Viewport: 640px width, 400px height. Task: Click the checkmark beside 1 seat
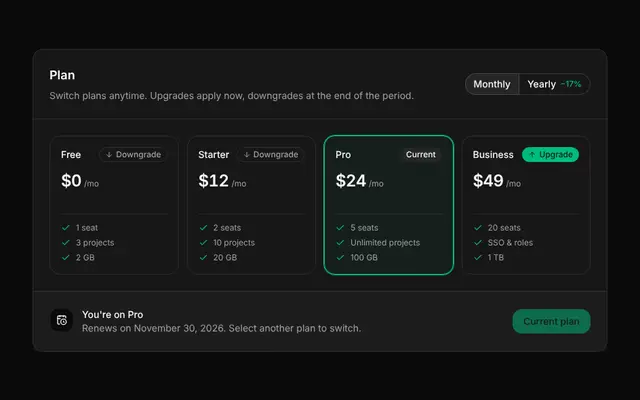tap(66, 228)
